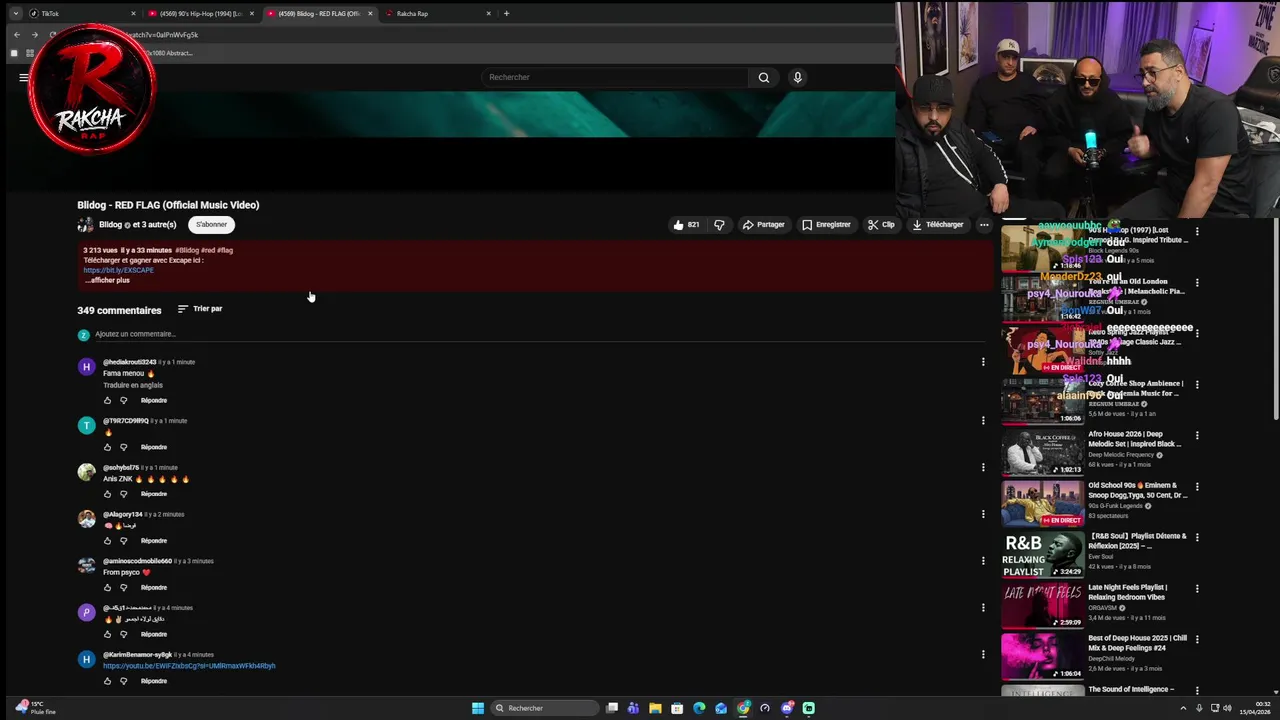Viewport: 1280px width, 720px height.
Task: Go forward with browser forward arrow
Action: 35,34
